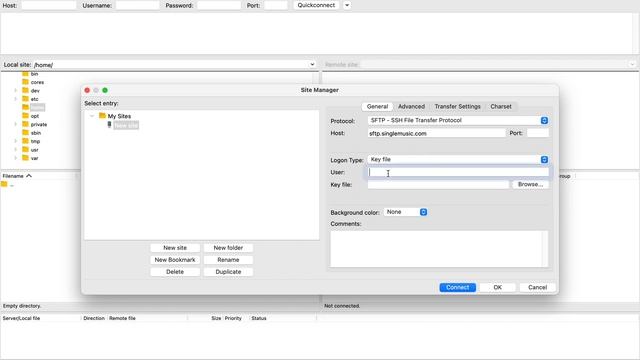Screen dimensions: 640x360
Task: Click the My Sites folder icon
Action: click(102, 116)
